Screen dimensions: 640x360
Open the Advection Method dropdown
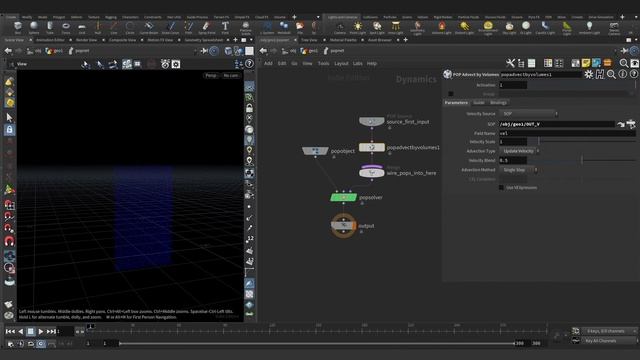pyautogui.click(x=518, y=170)
